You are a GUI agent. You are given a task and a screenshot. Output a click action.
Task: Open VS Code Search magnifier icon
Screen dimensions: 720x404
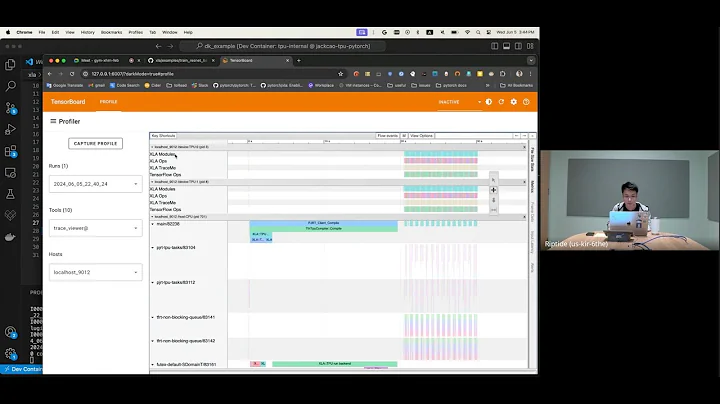[x=10, y=86]
